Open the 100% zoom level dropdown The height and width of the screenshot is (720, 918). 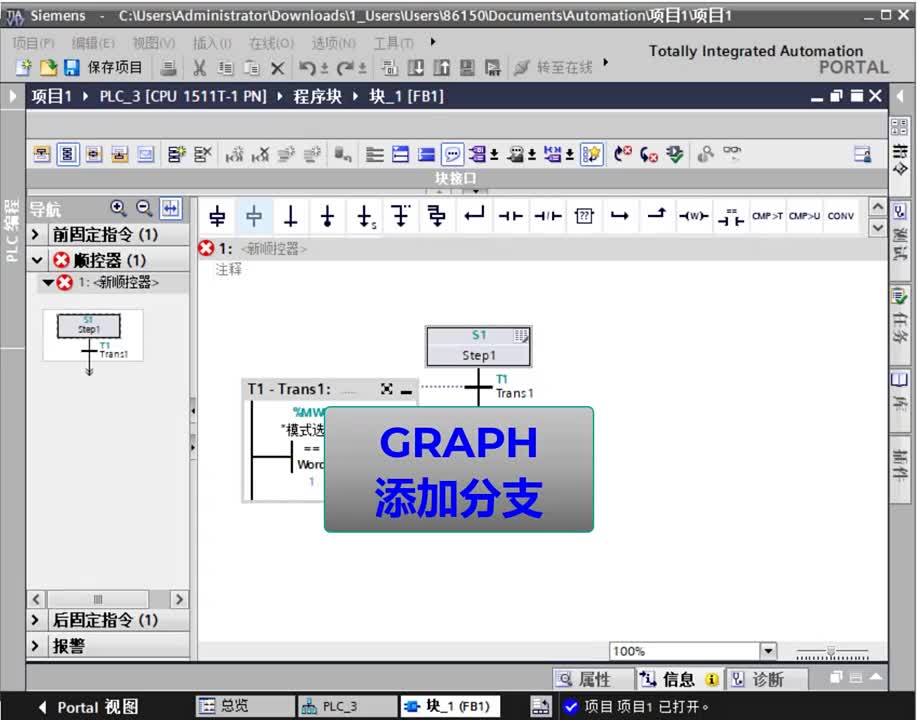coord(768,651)
